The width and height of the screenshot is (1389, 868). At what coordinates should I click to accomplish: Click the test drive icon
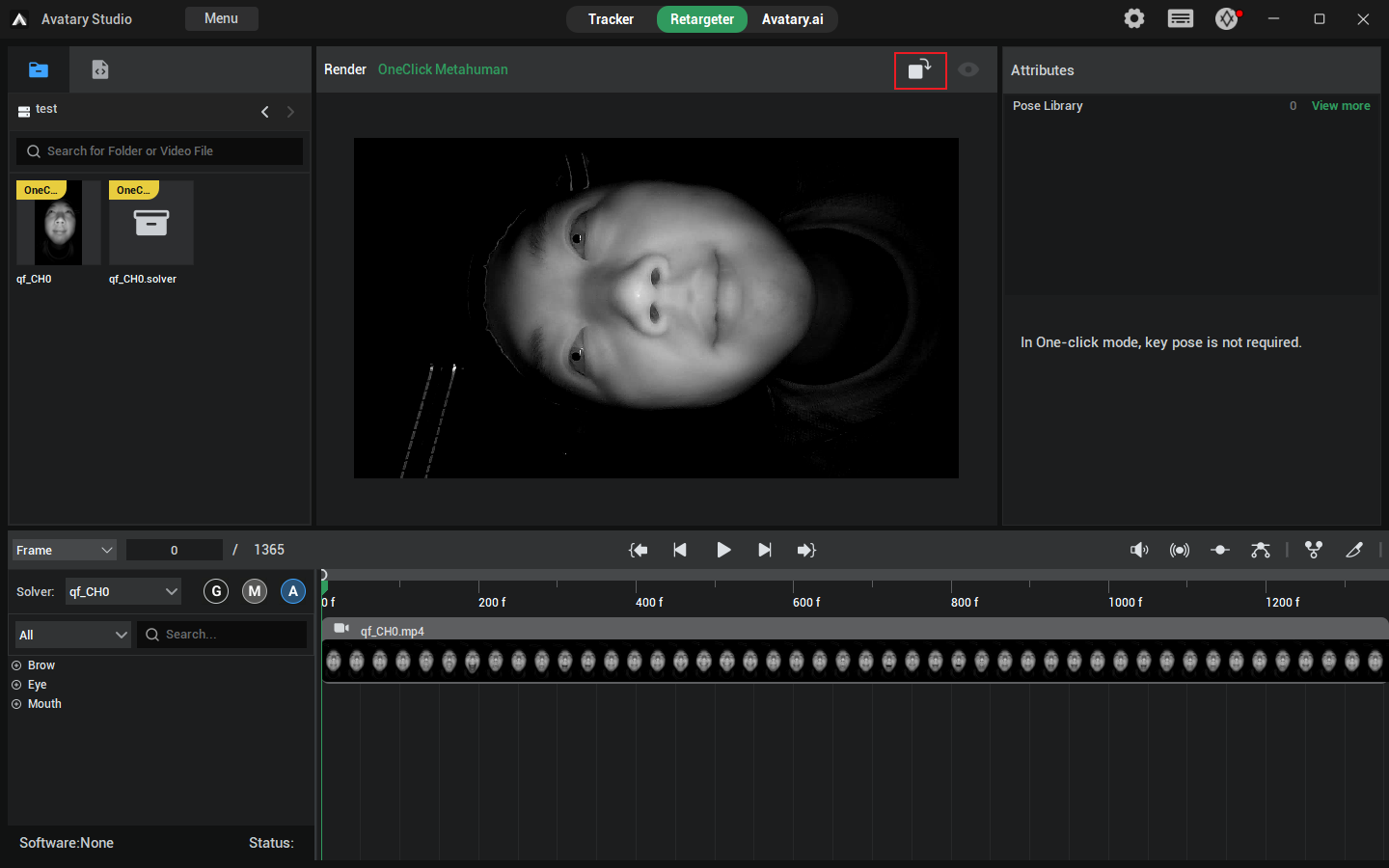click(x=24, y=112)
